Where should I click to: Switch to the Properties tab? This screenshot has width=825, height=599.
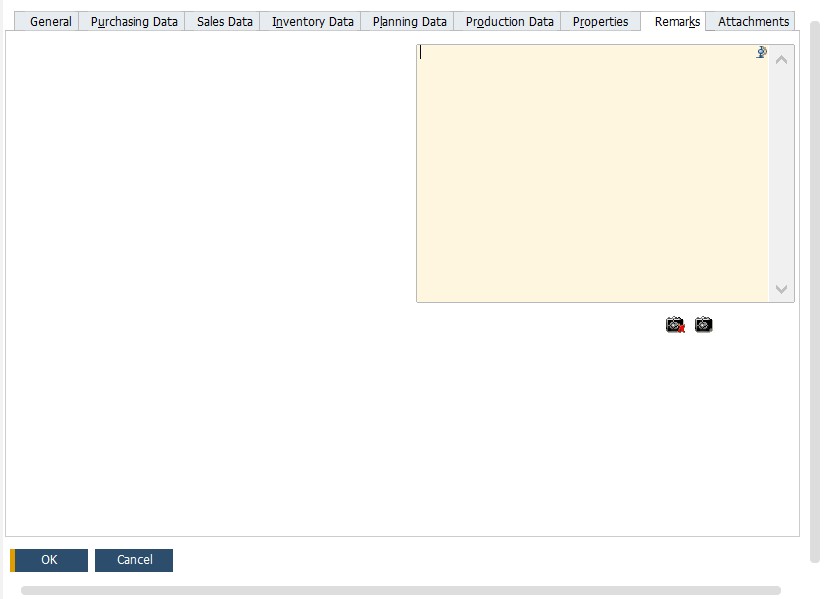tap(600, 20)
